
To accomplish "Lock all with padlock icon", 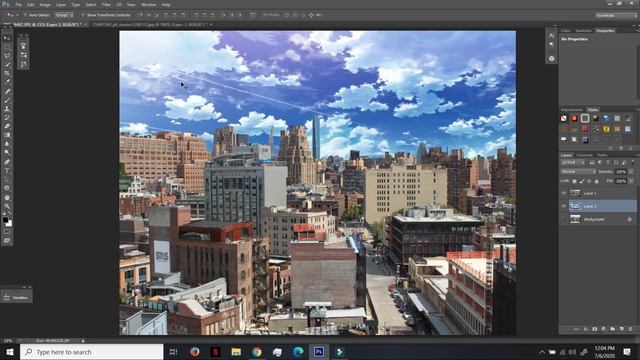I will point(597,181).
